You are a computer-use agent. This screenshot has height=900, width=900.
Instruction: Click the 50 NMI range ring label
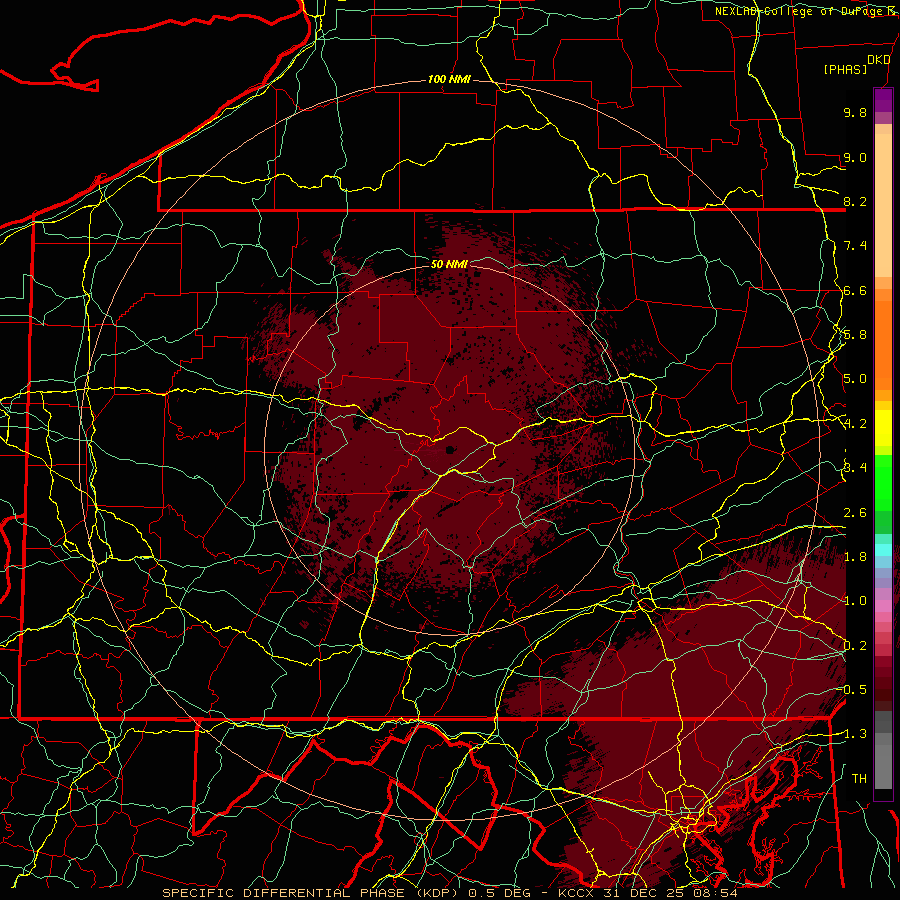click(449, 265)
